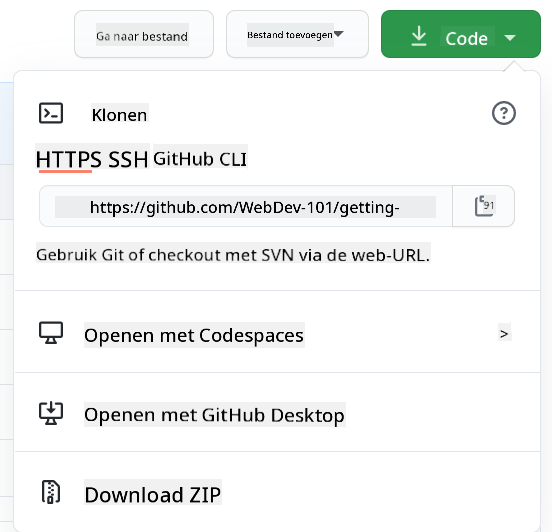Screen dimensions: 552x532
Task: Click the download arrow icon on Code button
Action: (x=419, y=36)
